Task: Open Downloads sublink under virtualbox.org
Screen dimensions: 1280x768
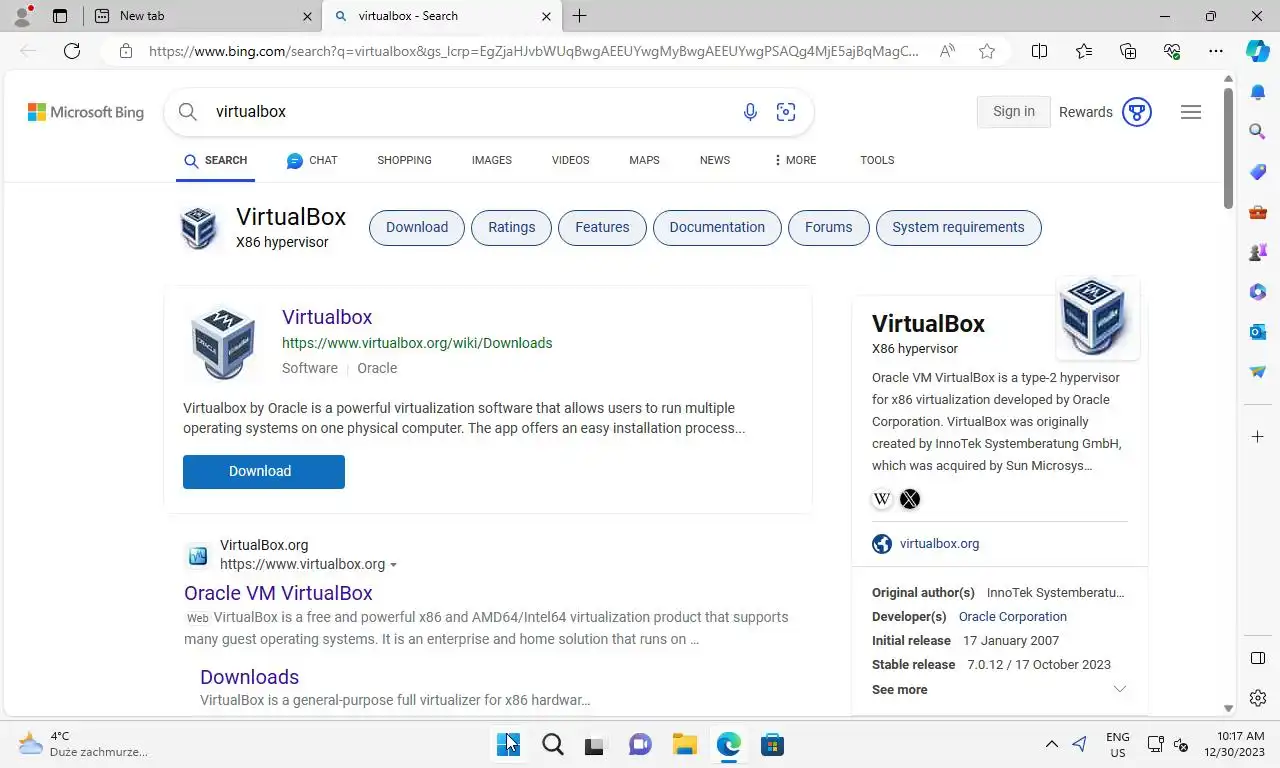Action: point(249,677)
